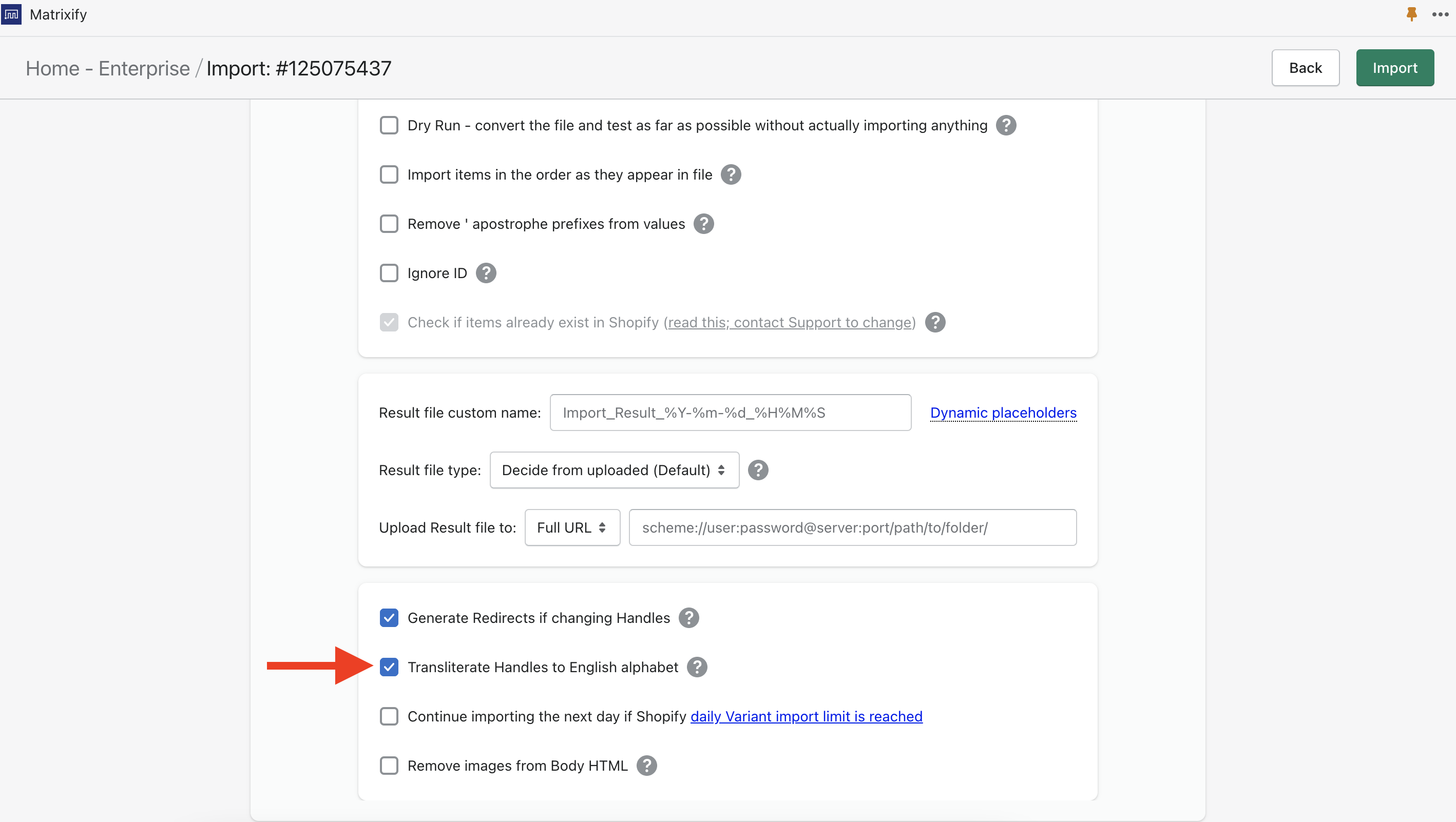Expand the Full URL upload destination dropdown
The width and height of the screenshot is (1456, 822).
tap(572, 527)
